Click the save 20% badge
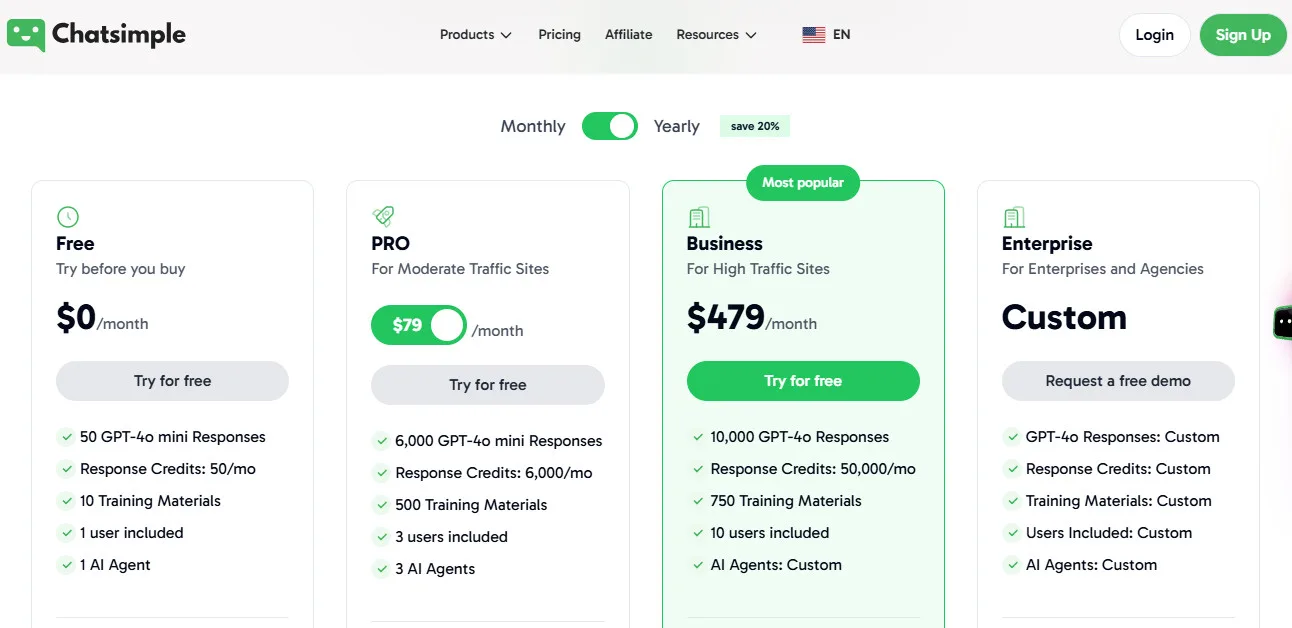Image resolution: width=1292 pixels, height=628 pixels. [754, 126]
